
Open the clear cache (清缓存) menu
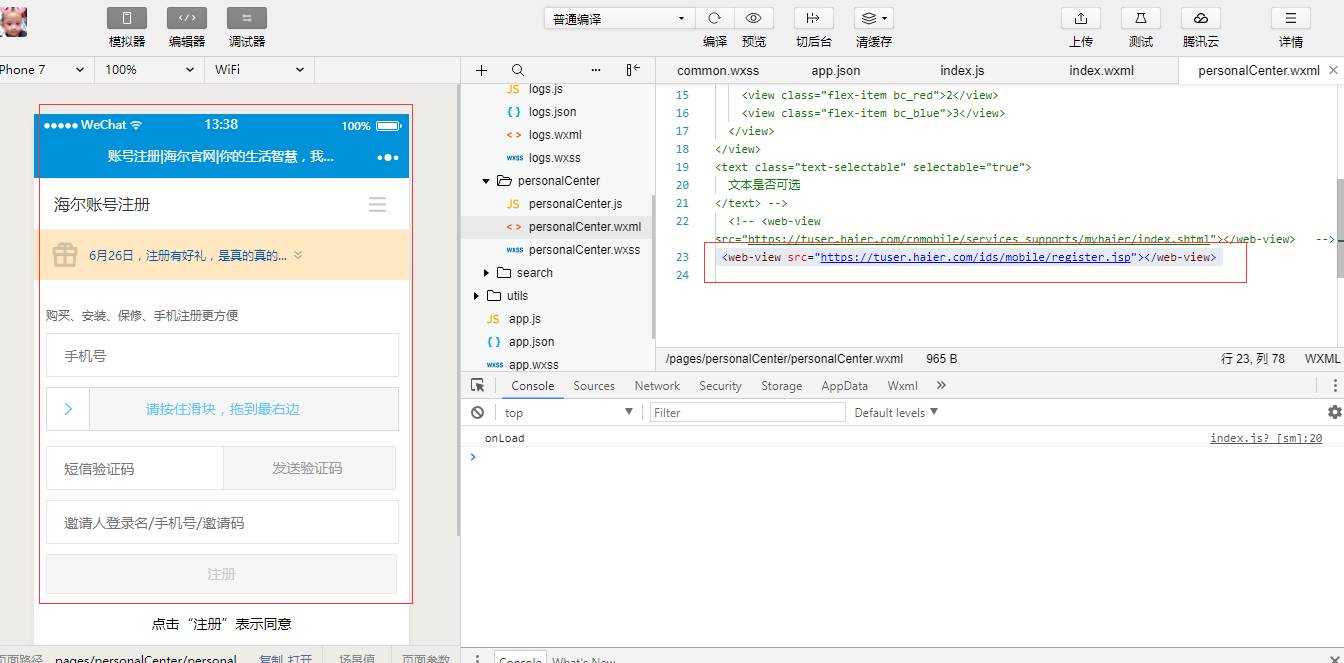click(x=873, y=18)
